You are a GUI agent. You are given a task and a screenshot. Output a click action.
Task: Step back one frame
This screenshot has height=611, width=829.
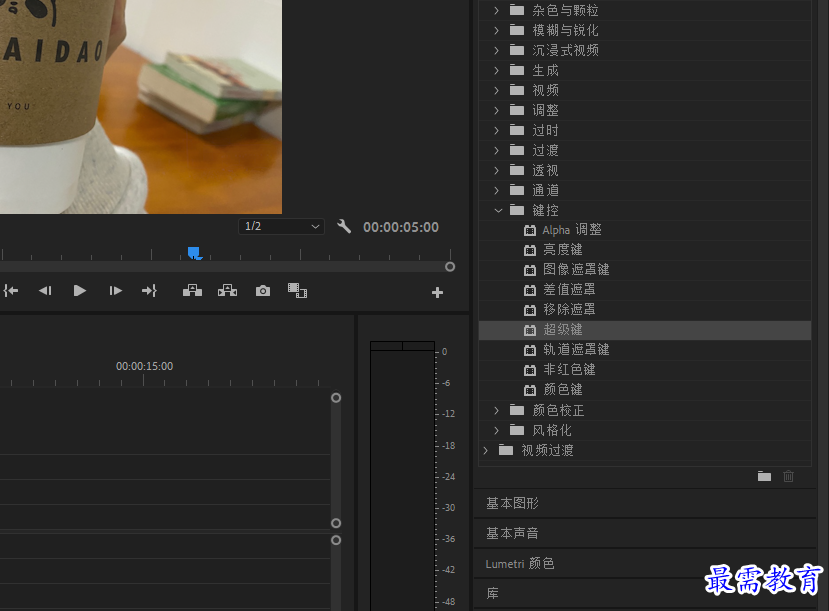[45, 291]
